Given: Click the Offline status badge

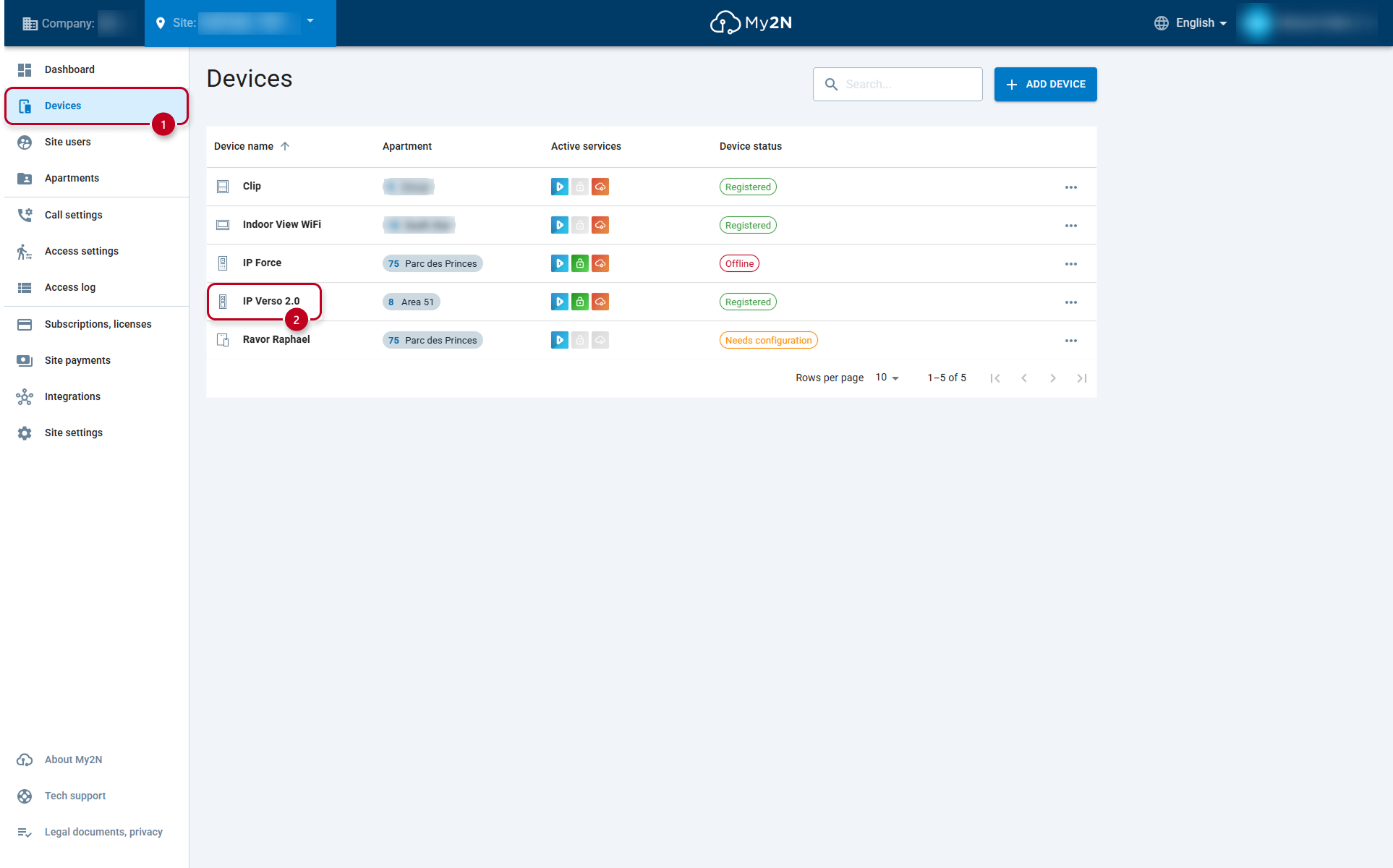Looking at the screenshot, I should (x=739, y=263).
